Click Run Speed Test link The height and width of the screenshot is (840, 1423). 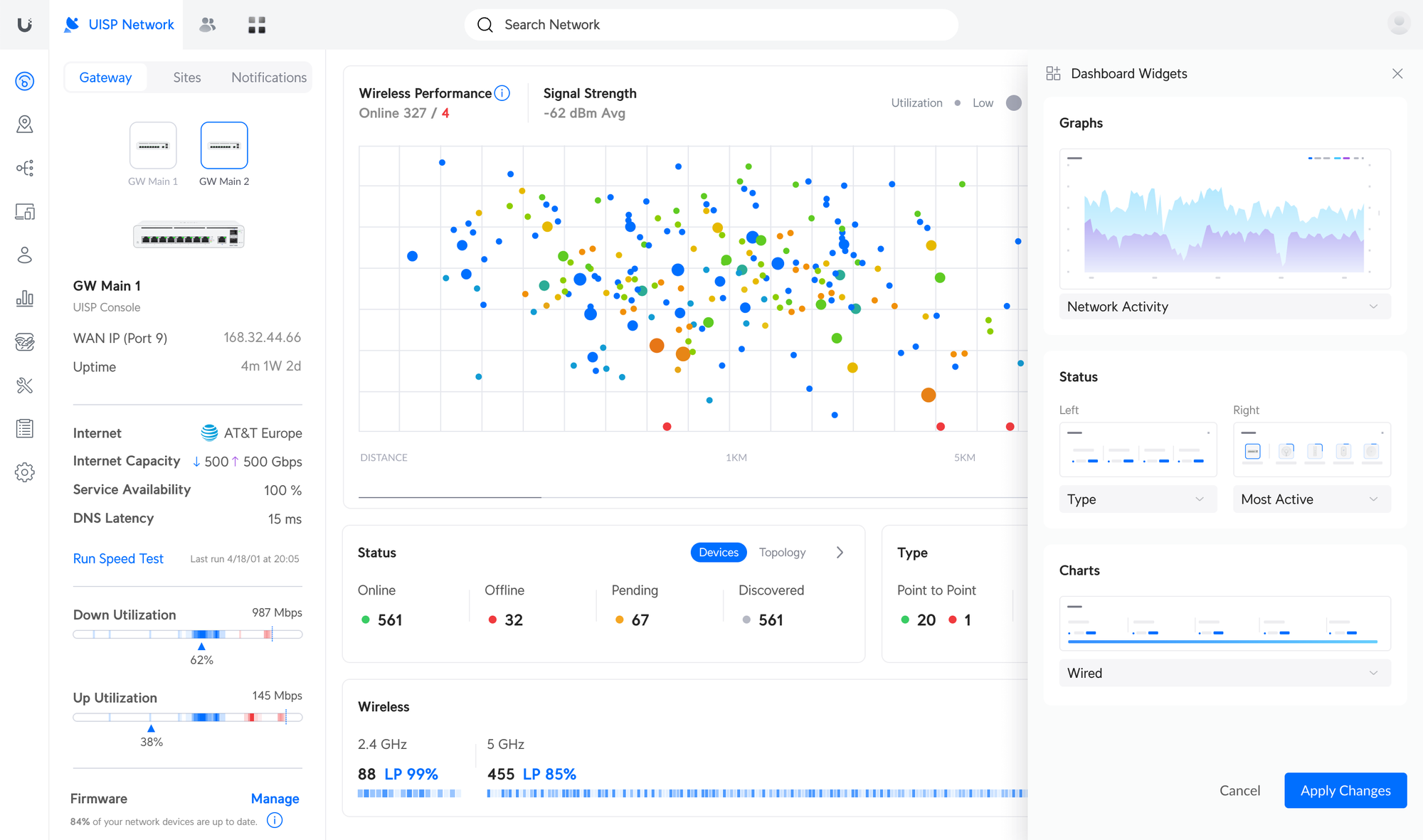[118, 558]
